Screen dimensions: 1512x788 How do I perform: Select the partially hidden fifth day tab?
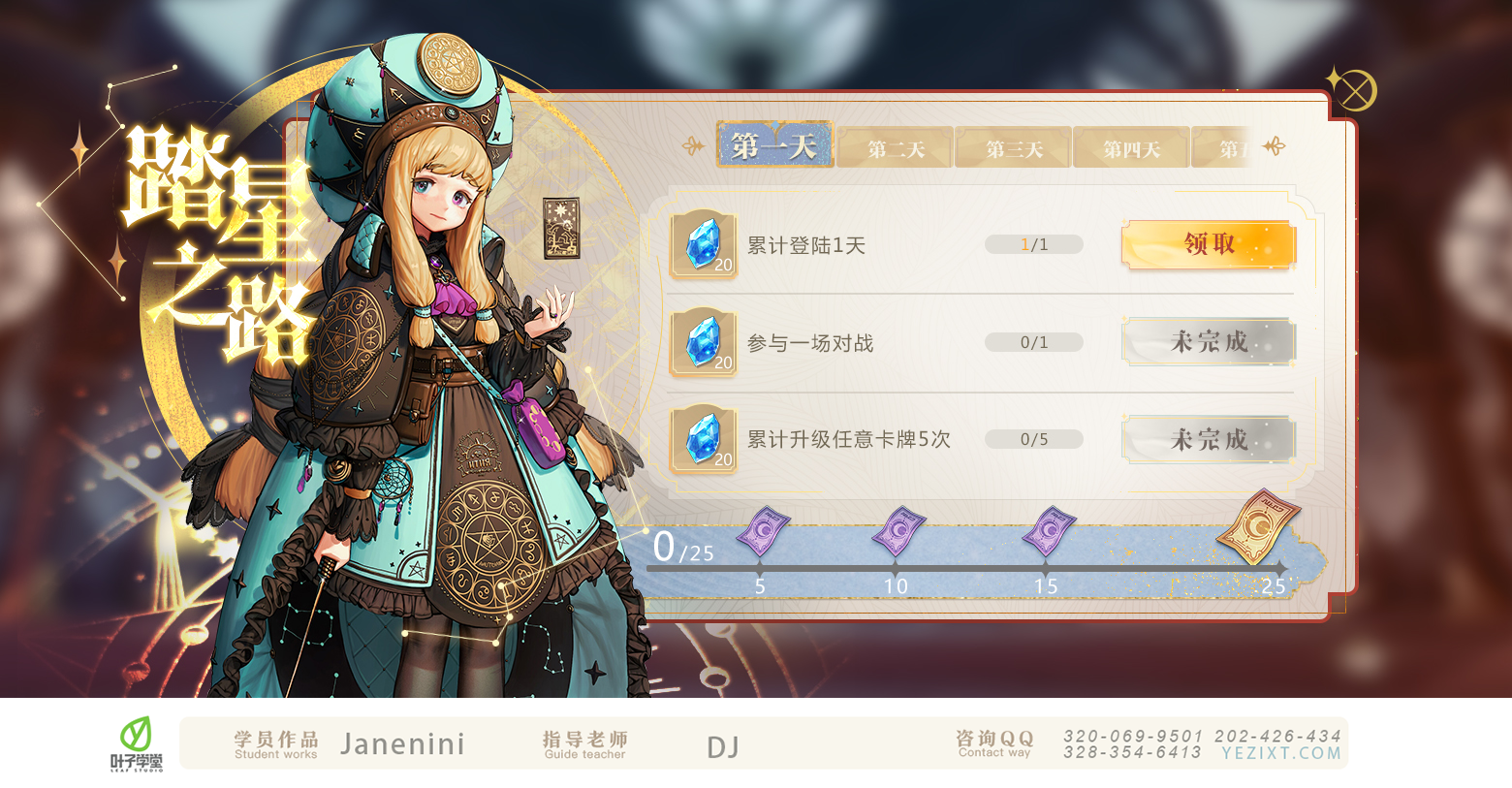(1223, 148)
